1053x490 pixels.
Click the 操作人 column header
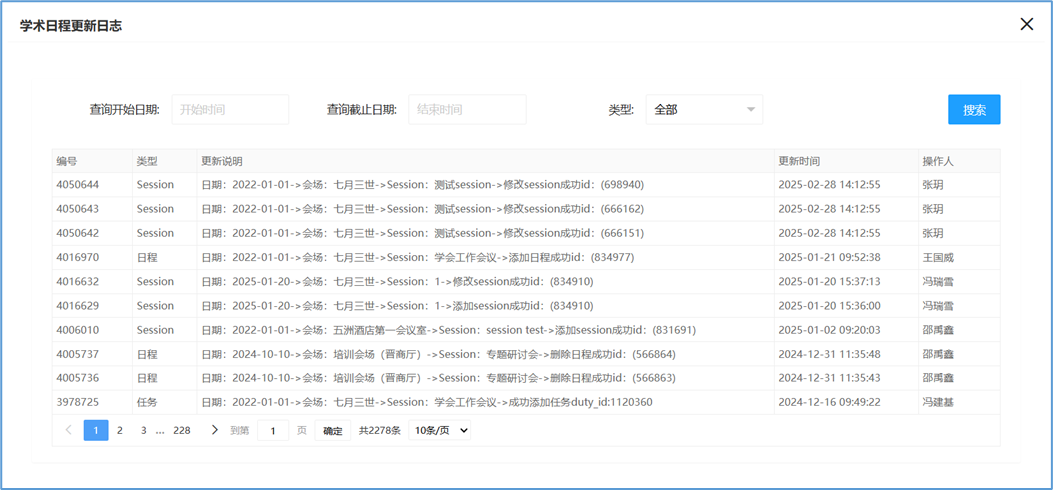[938, 161]
